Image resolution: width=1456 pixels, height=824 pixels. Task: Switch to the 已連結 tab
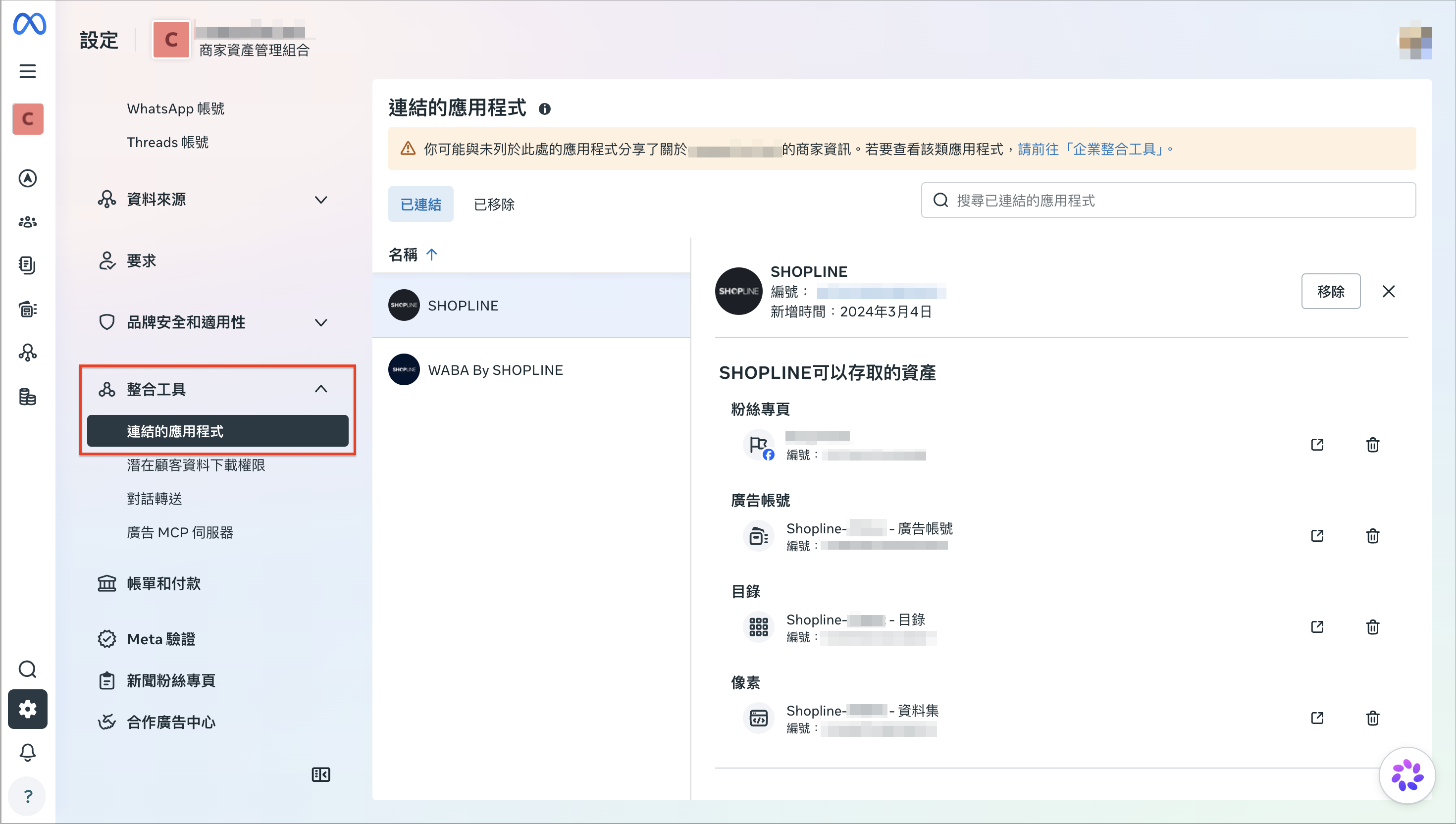coord(420,204)
